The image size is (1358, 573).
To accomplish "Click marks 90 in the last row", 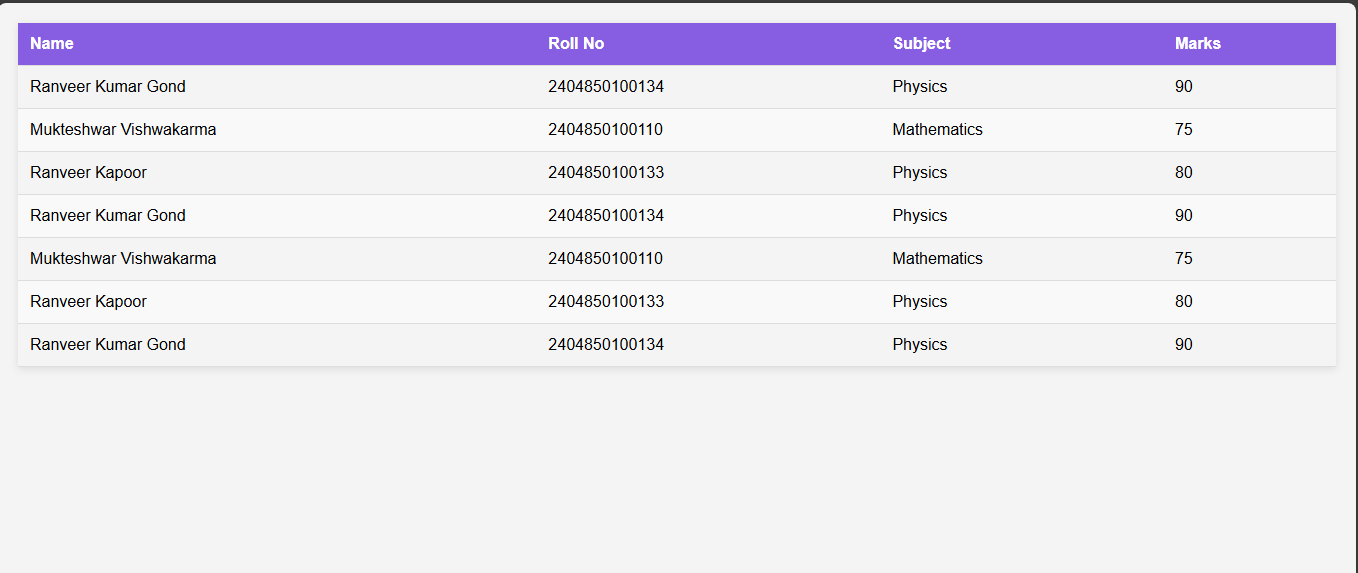I will click(x=1183, y=345).
